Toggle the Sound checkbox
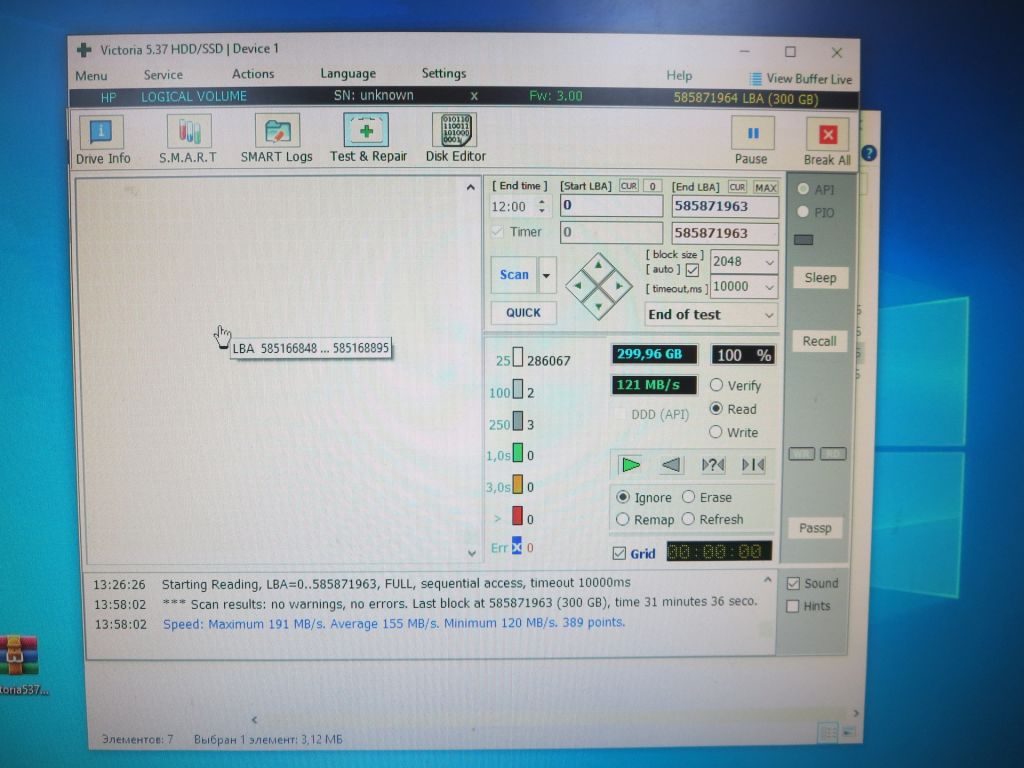This screenshot has height=768, width=1024. [793, 583]
